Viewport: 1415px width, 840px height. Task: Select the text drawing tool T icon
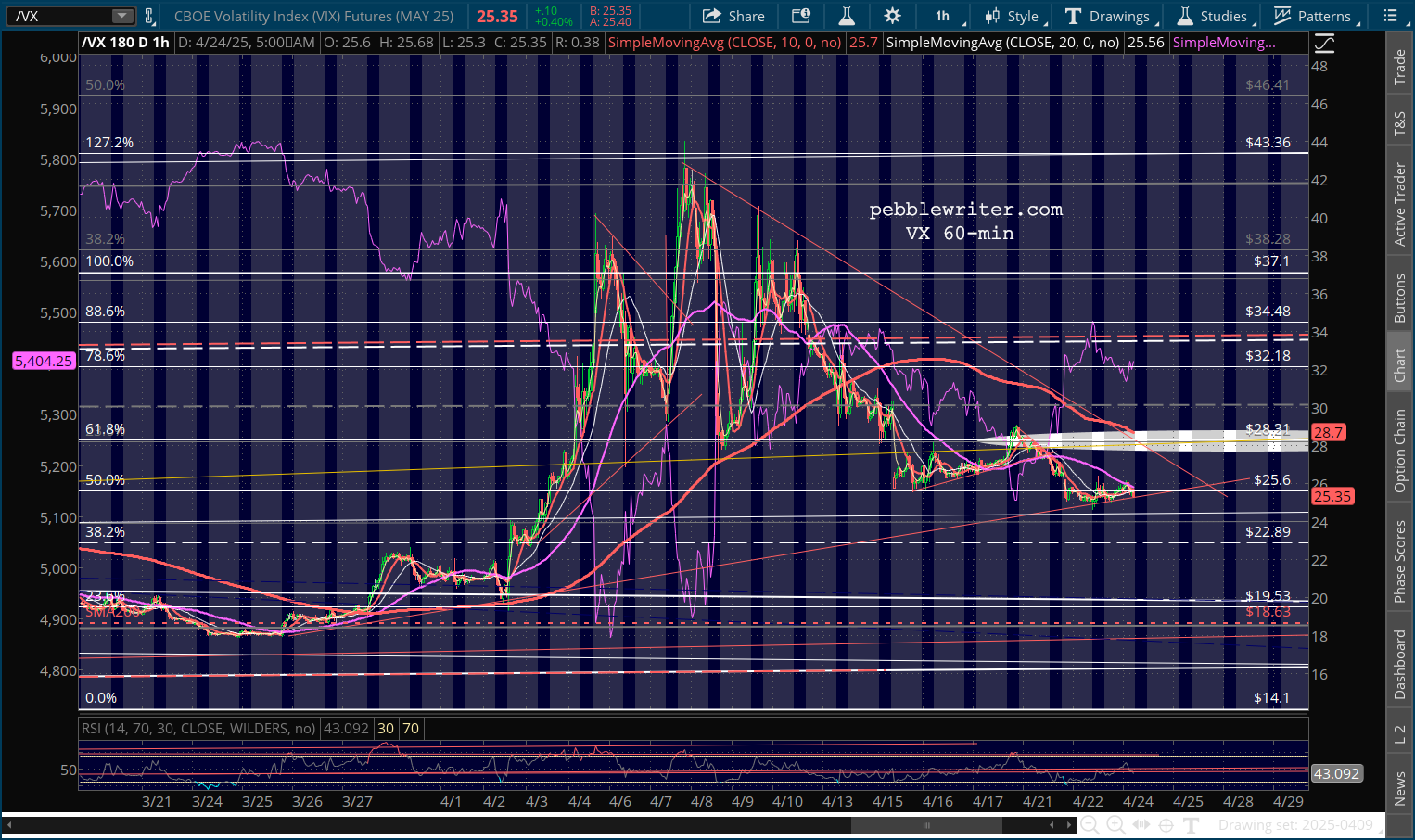point(1192,824)
